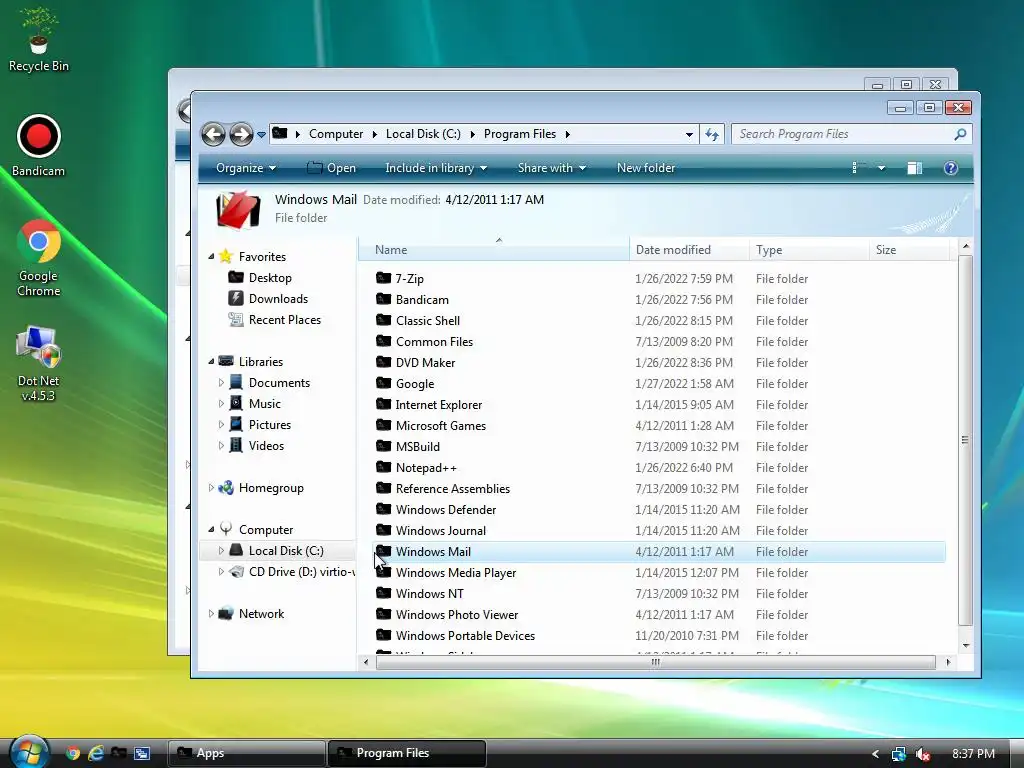Click Program Files in the breadcrumb
Screen dimensions: 1024x768
(520, 134)
